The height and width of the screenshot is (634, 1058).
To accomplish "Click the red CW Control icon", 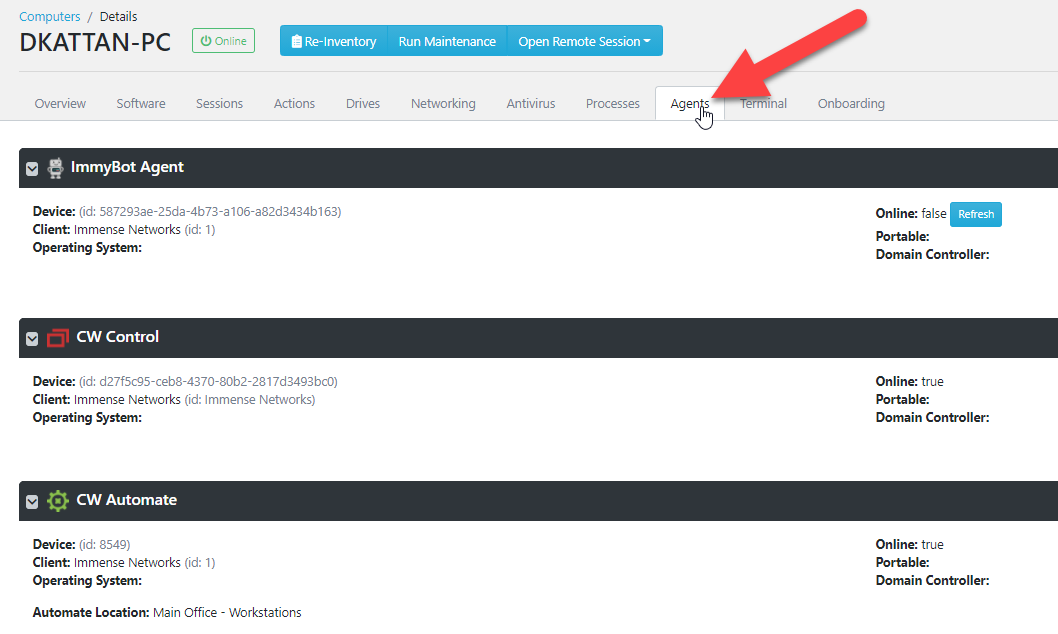I will (x=59, y=338).
